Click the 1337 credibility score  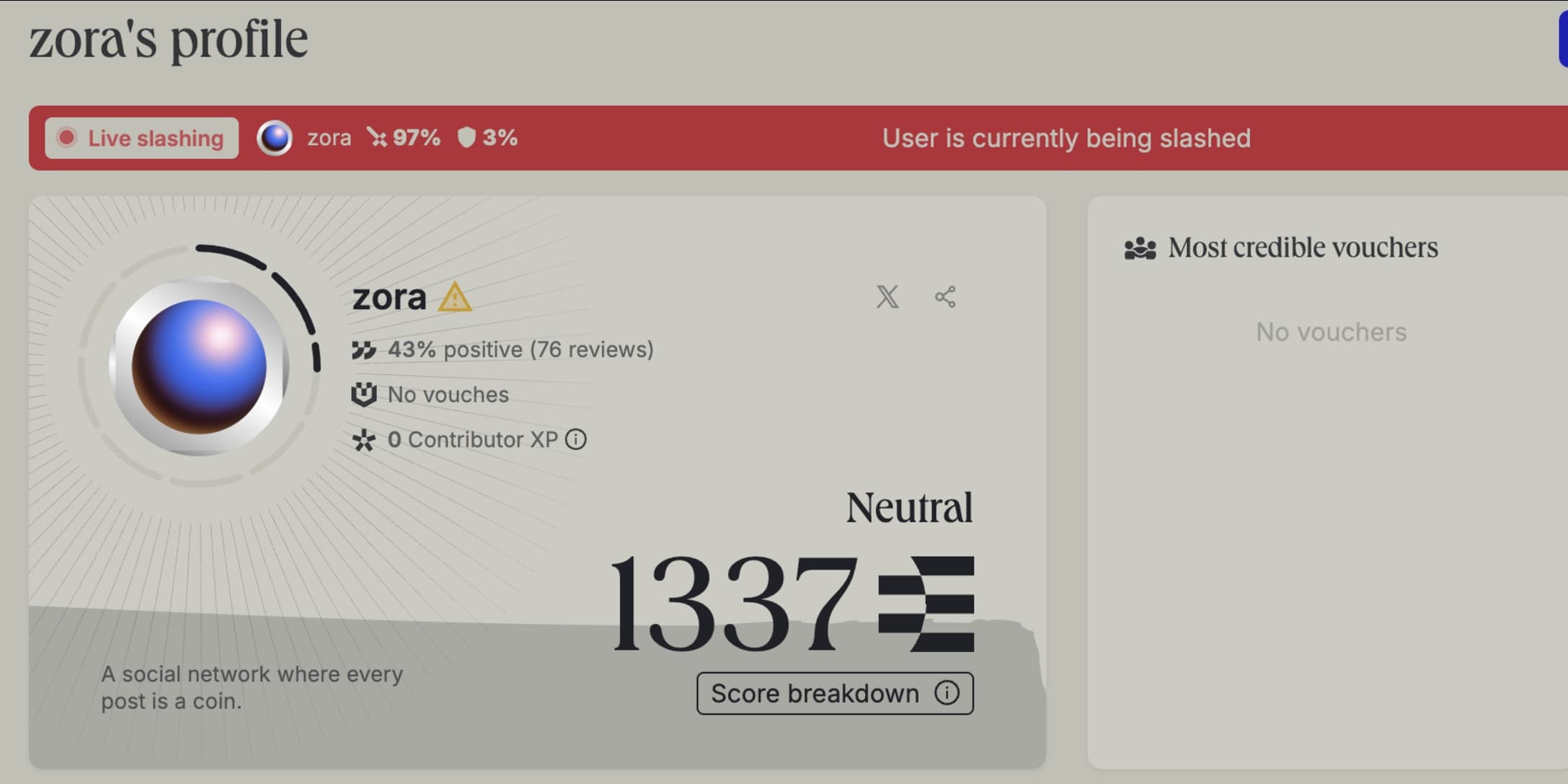pos(734,603)
